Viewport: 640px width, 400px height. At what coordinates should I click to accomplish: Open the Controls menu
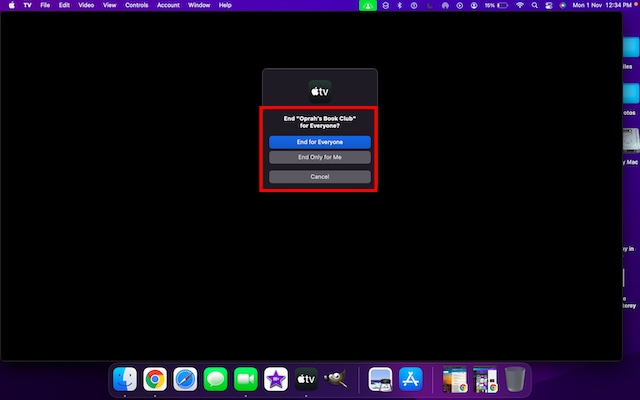click(x=136, y=5)
